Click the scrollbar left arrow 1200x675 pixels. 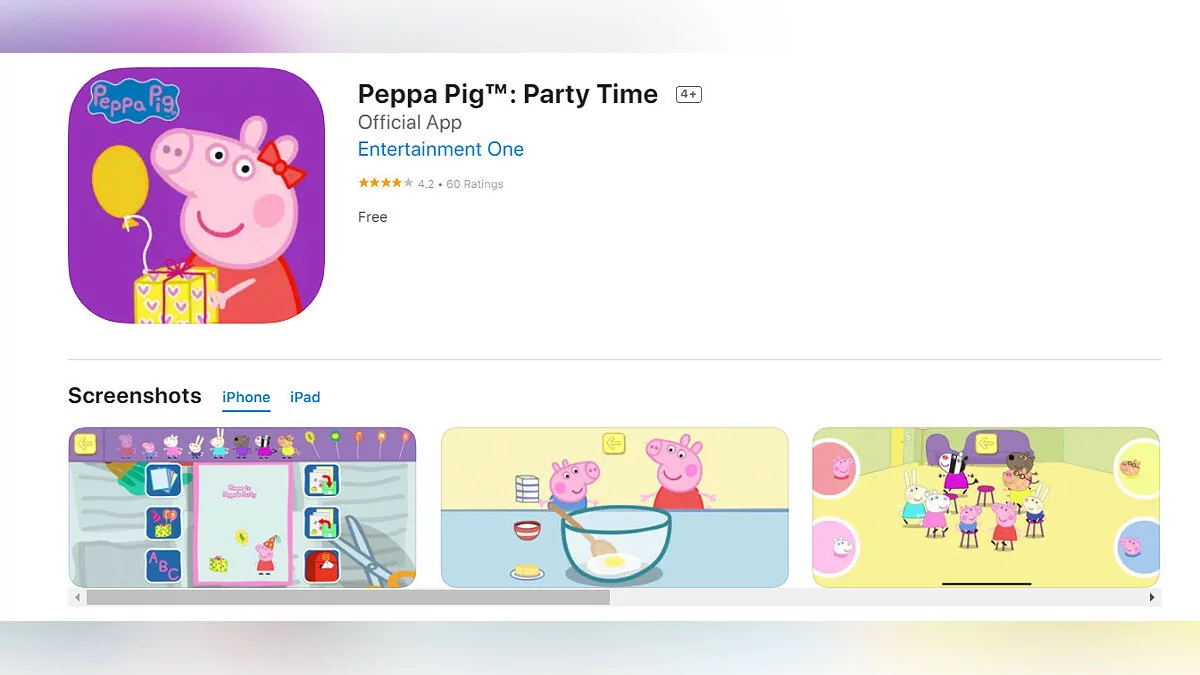pyautogui.click(x=75, y=597)
